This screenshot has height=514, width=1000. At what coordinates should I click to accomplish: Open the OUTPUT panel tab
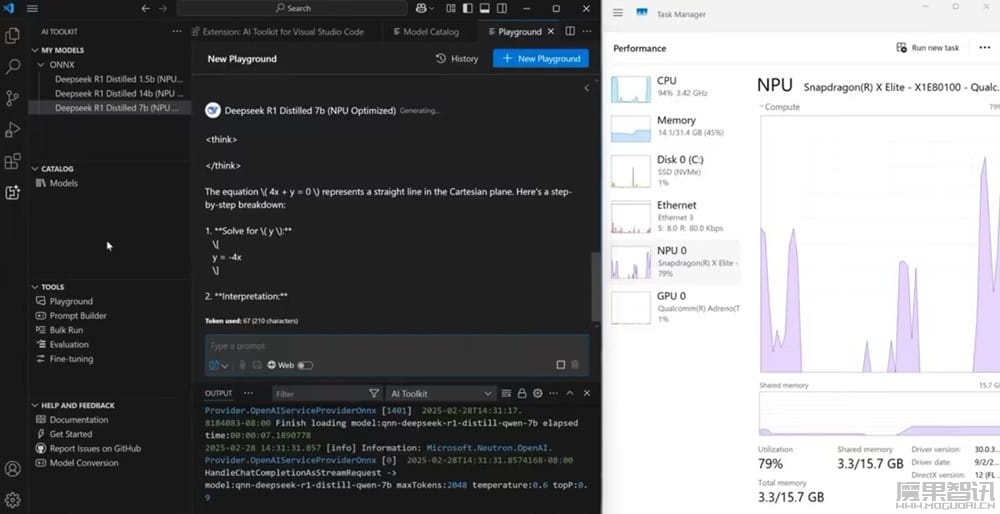pos(218,393)
